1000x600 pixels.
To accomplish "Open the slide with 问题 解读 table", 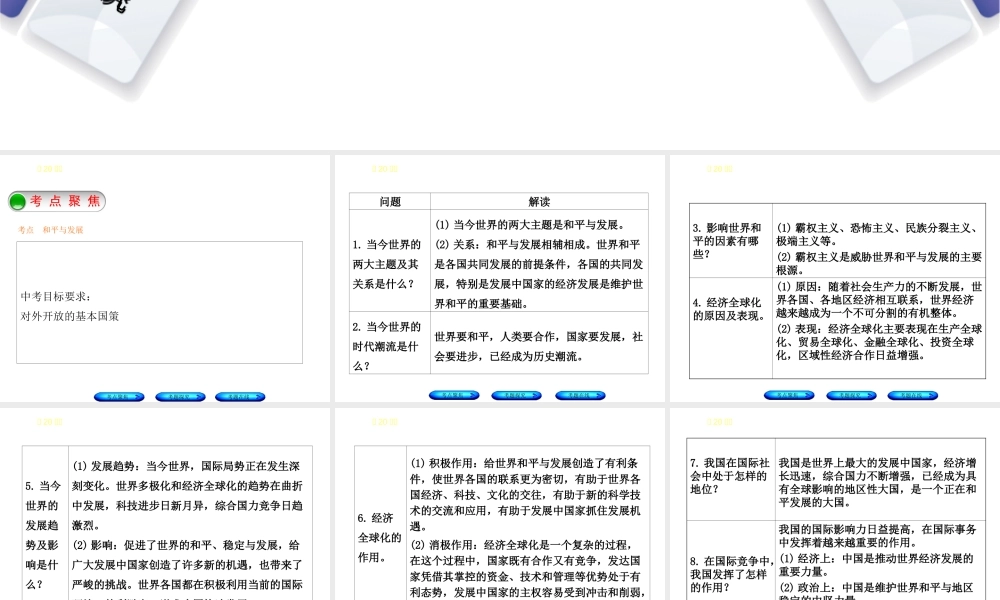I will pyautogui.click(x=500, y=278).
